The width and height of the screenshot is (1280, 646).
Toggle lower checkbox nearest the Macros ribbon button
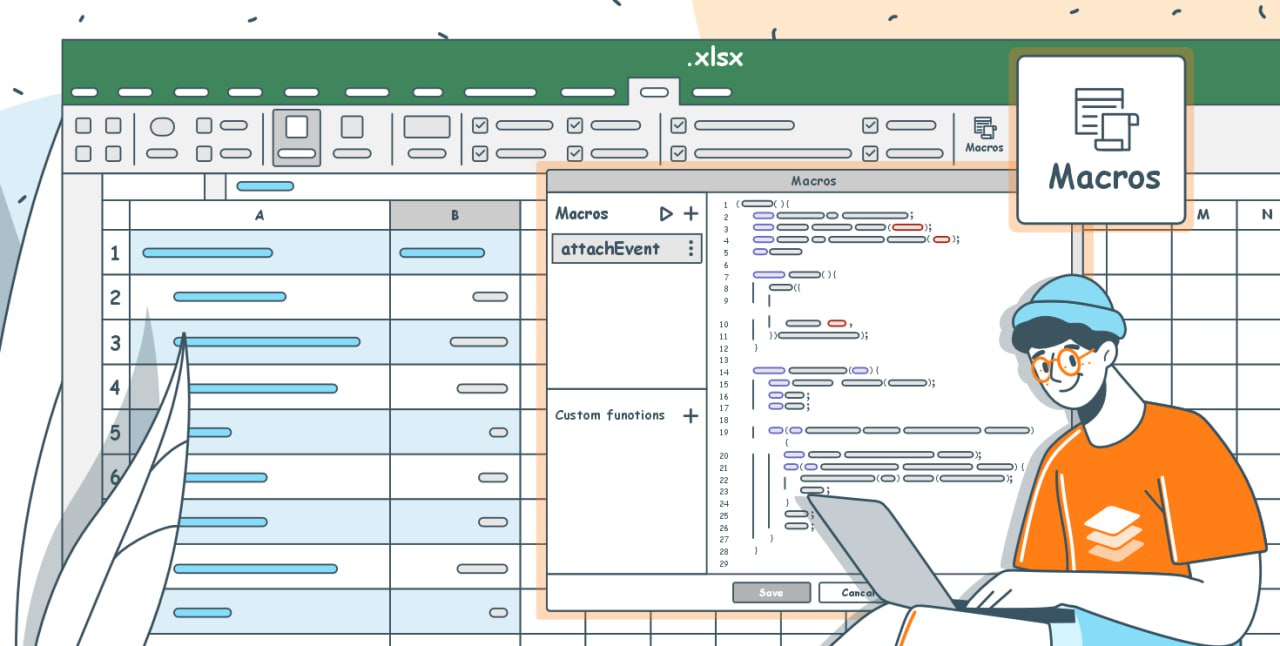pos(870,153)
